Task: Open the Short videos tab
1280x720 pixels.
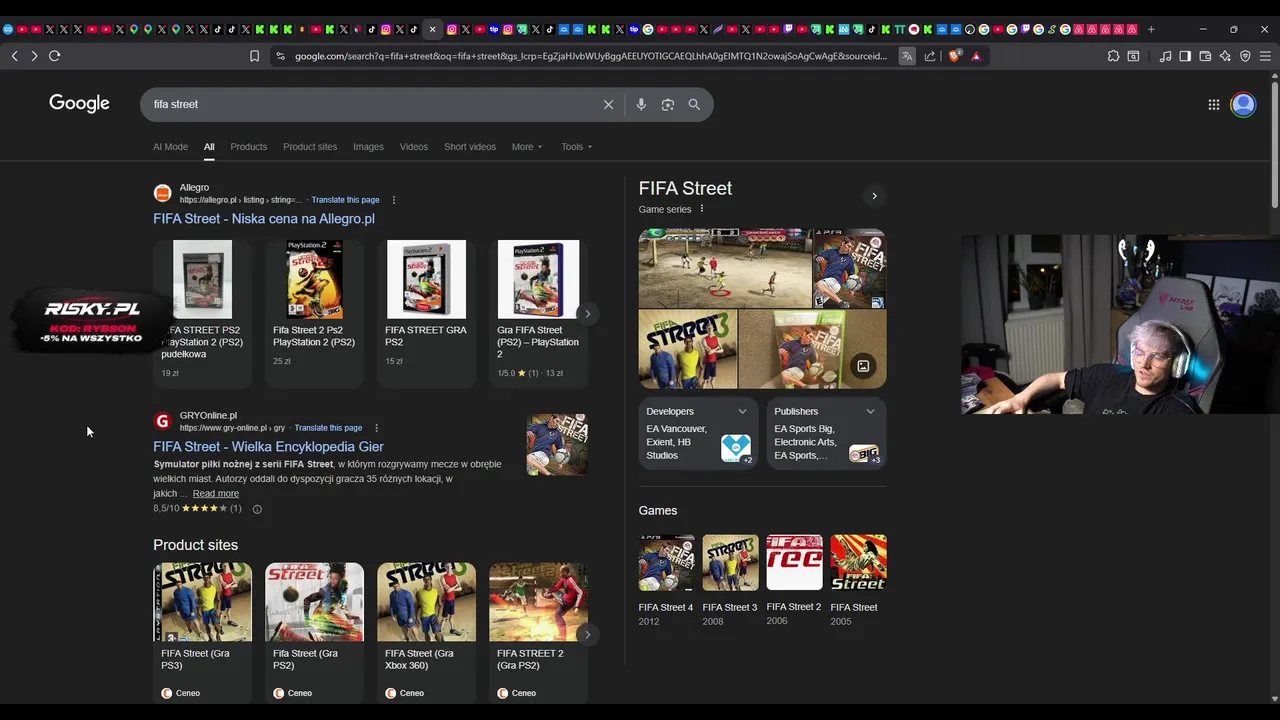Action: coord(470,147)
